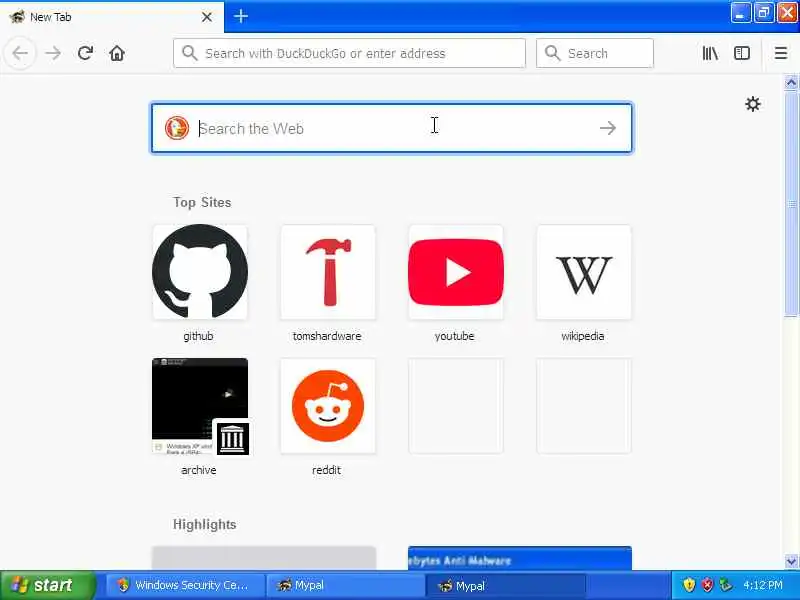
Task: Open the Anti Malware highlight card
Action: point(520,558)
